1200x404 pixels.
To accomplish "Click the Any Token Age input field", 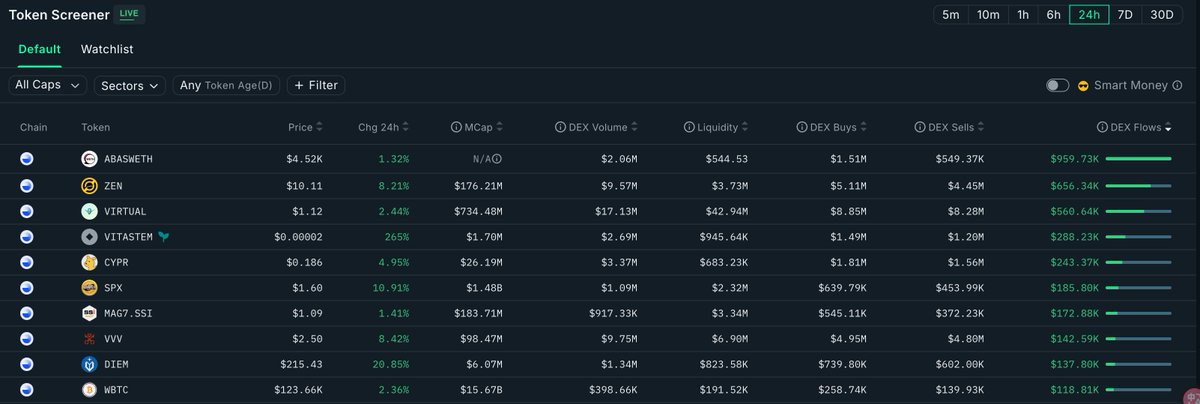I will (226, 86).
